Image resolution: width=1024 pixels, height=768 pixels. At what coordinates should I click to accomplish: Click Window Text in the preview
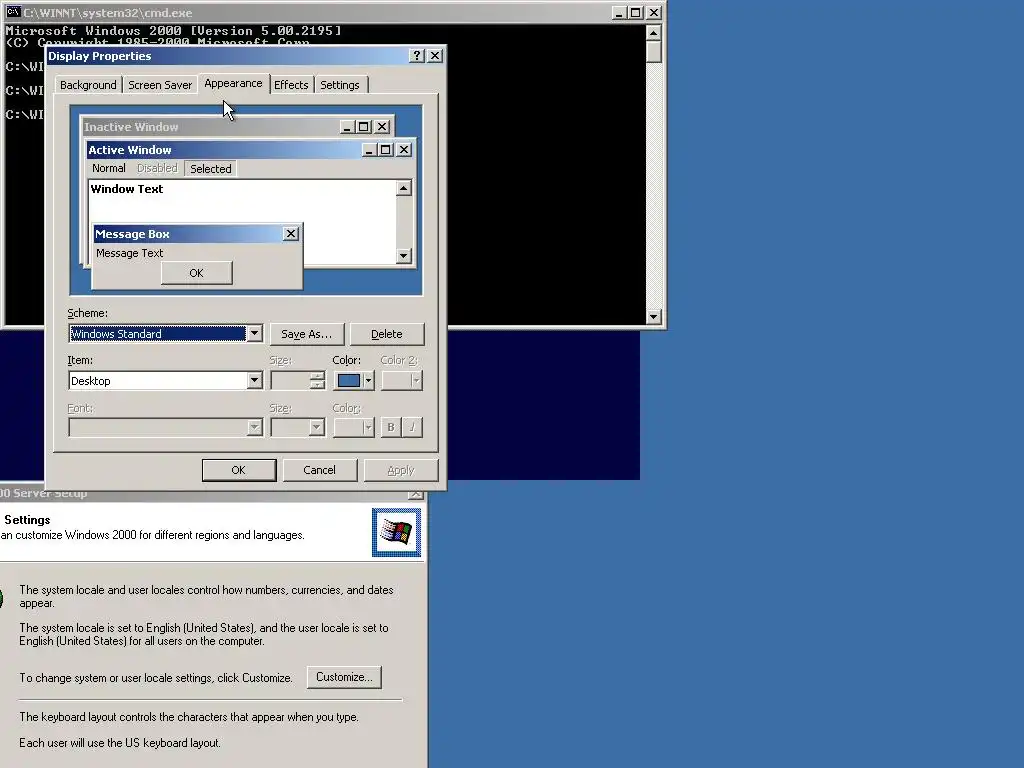click(x=127, y=189)
